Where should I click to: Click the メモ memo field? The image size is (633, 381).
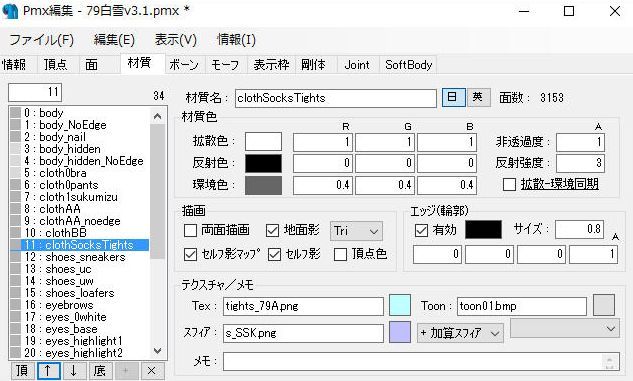click(421, 361)
